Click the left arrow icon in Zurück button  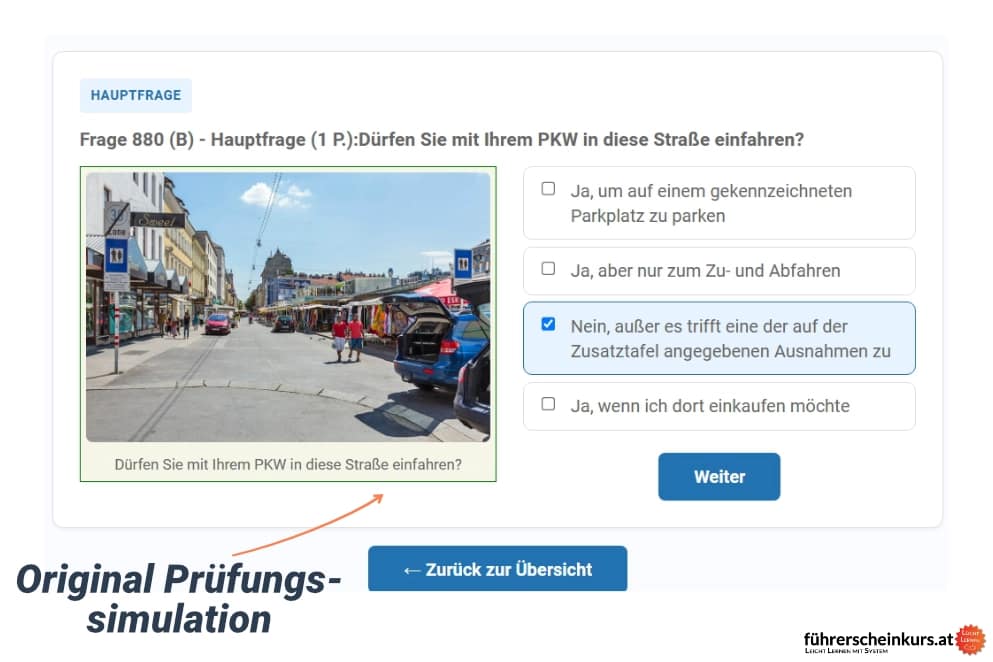(x=412, y=570)
